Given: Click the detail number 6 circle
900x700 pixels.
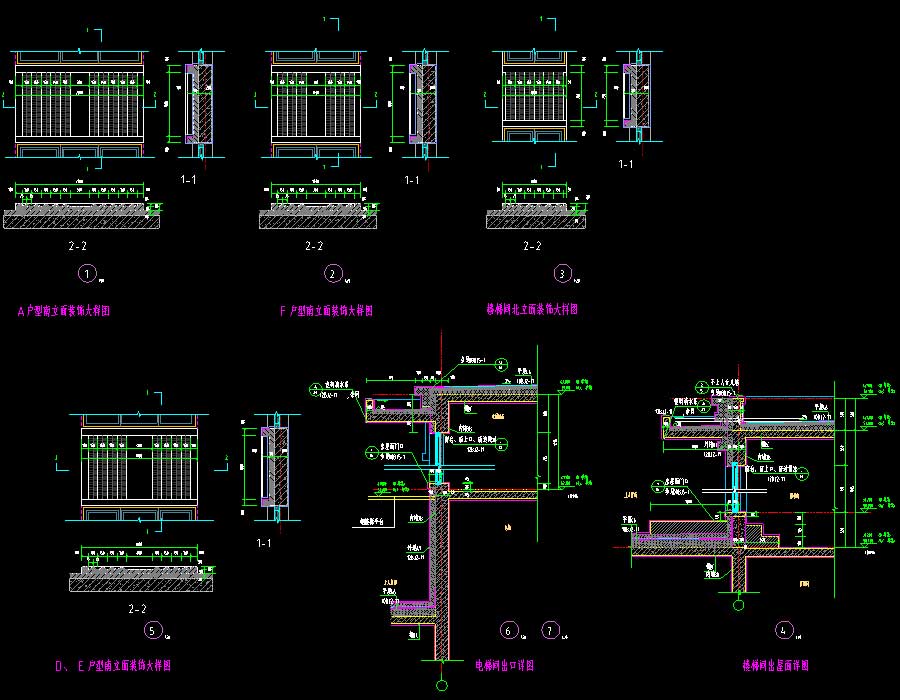Looking at the screenshot, I should (509, 631).
